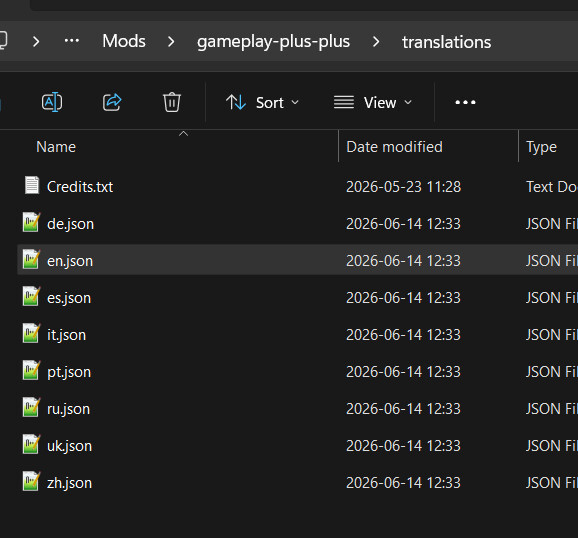Select the zh.json file icon
The width and height of the screenshot is (578, 538).
[x=31, y=481]
